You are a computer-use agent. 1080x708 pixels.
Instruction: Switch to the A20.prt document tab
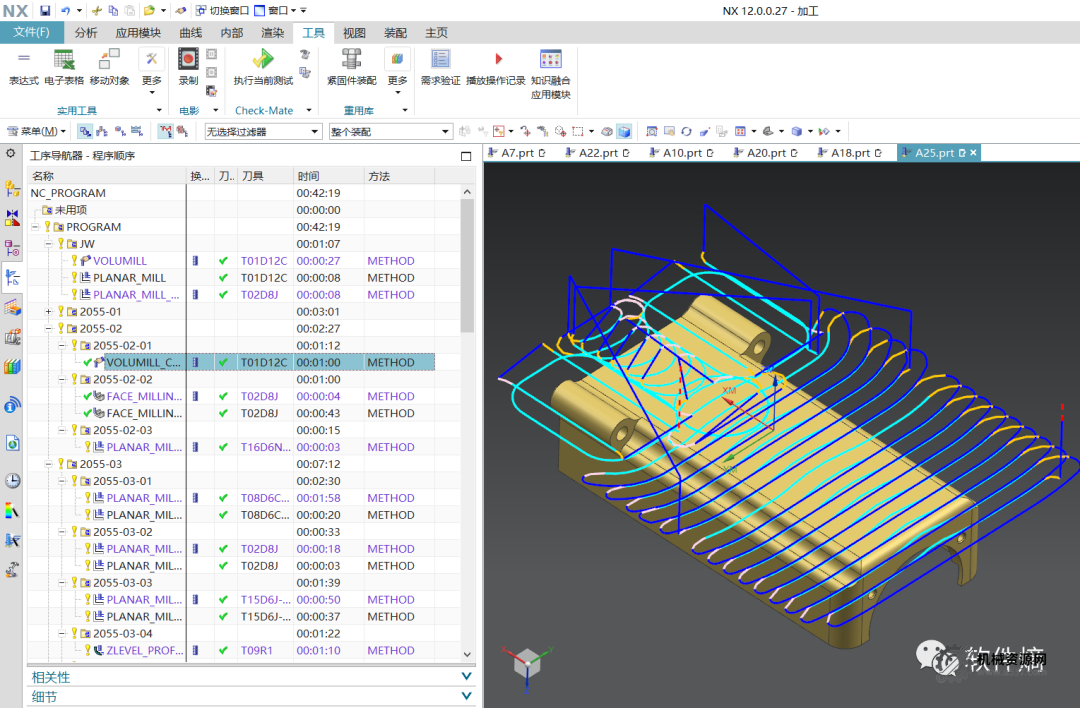click(767, 153)
